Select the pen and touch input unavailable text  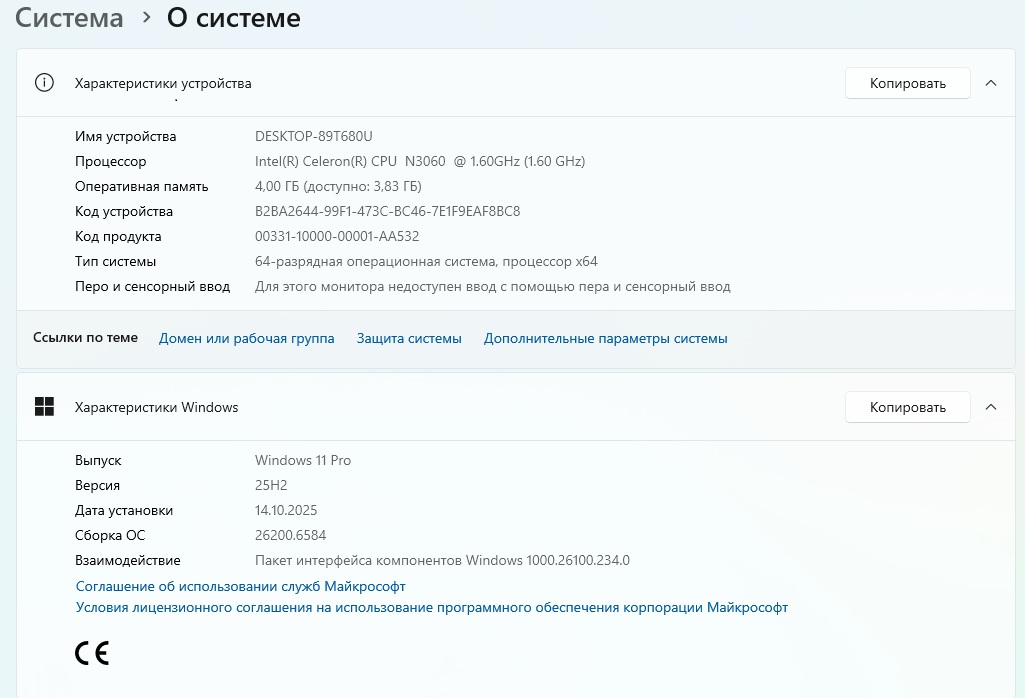[x=493, y=286]
